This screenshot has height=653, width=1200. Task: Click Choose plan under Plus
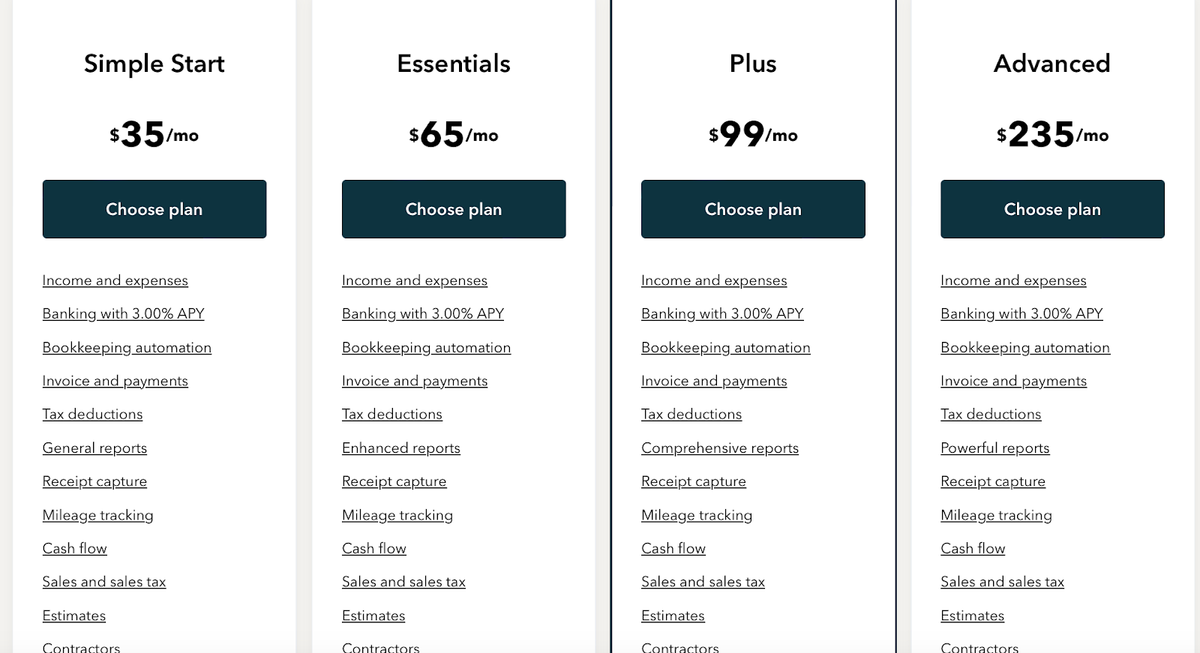[752, 209]
